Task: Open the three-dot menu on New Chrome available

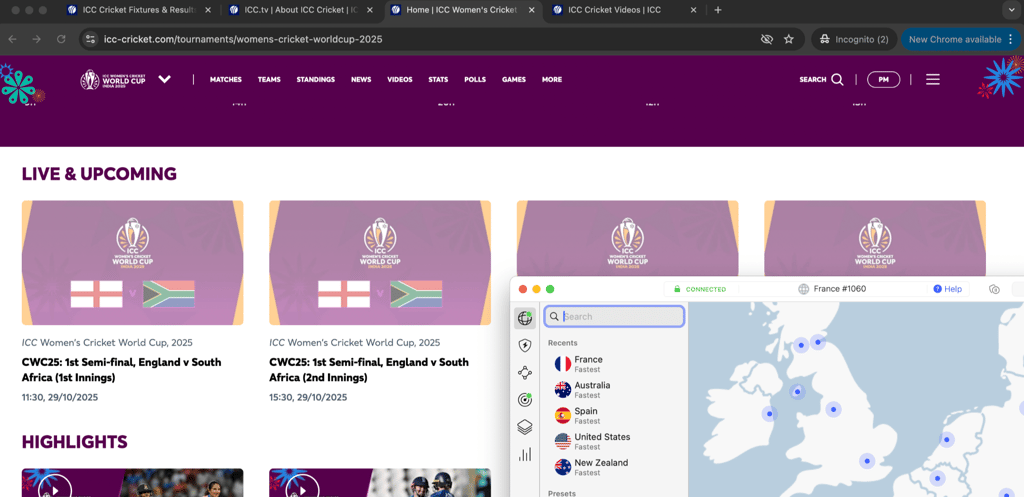Action: 1012,39
